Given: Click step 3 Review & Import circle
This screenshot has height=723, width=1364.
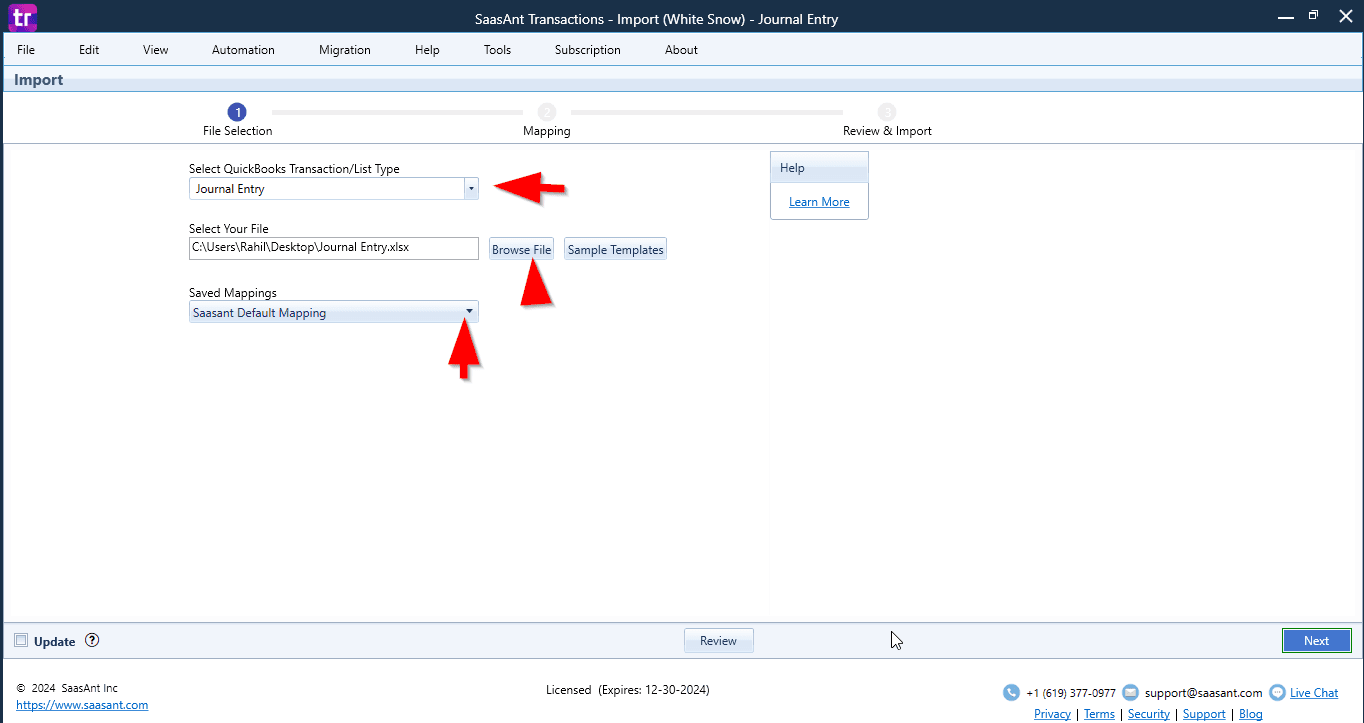Looking at the screenshot, I should (x=887, y=112).
